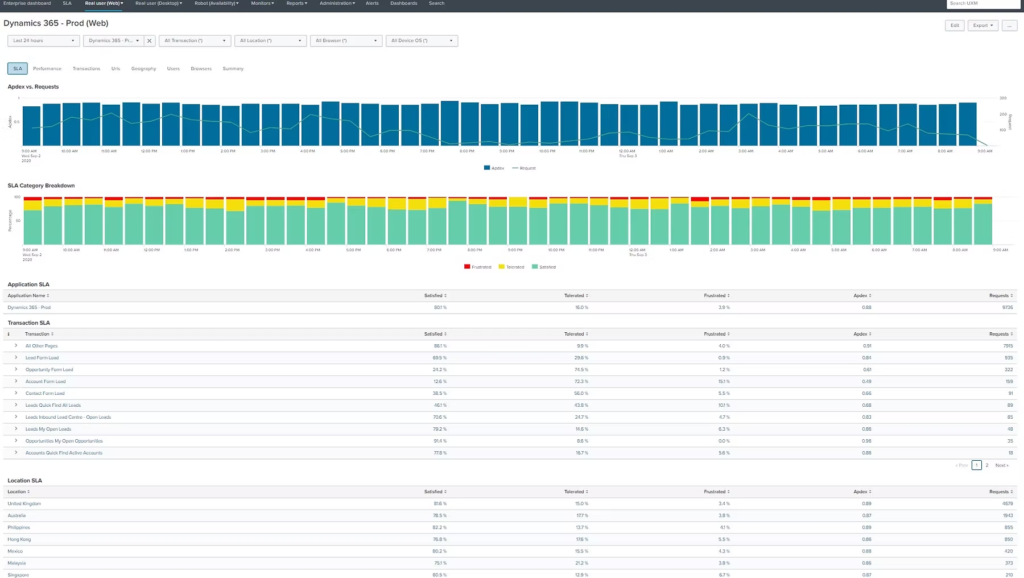Open the Real user (Web) menu
The height and width of the screenshot is (578, 1024).
[103, 3]
